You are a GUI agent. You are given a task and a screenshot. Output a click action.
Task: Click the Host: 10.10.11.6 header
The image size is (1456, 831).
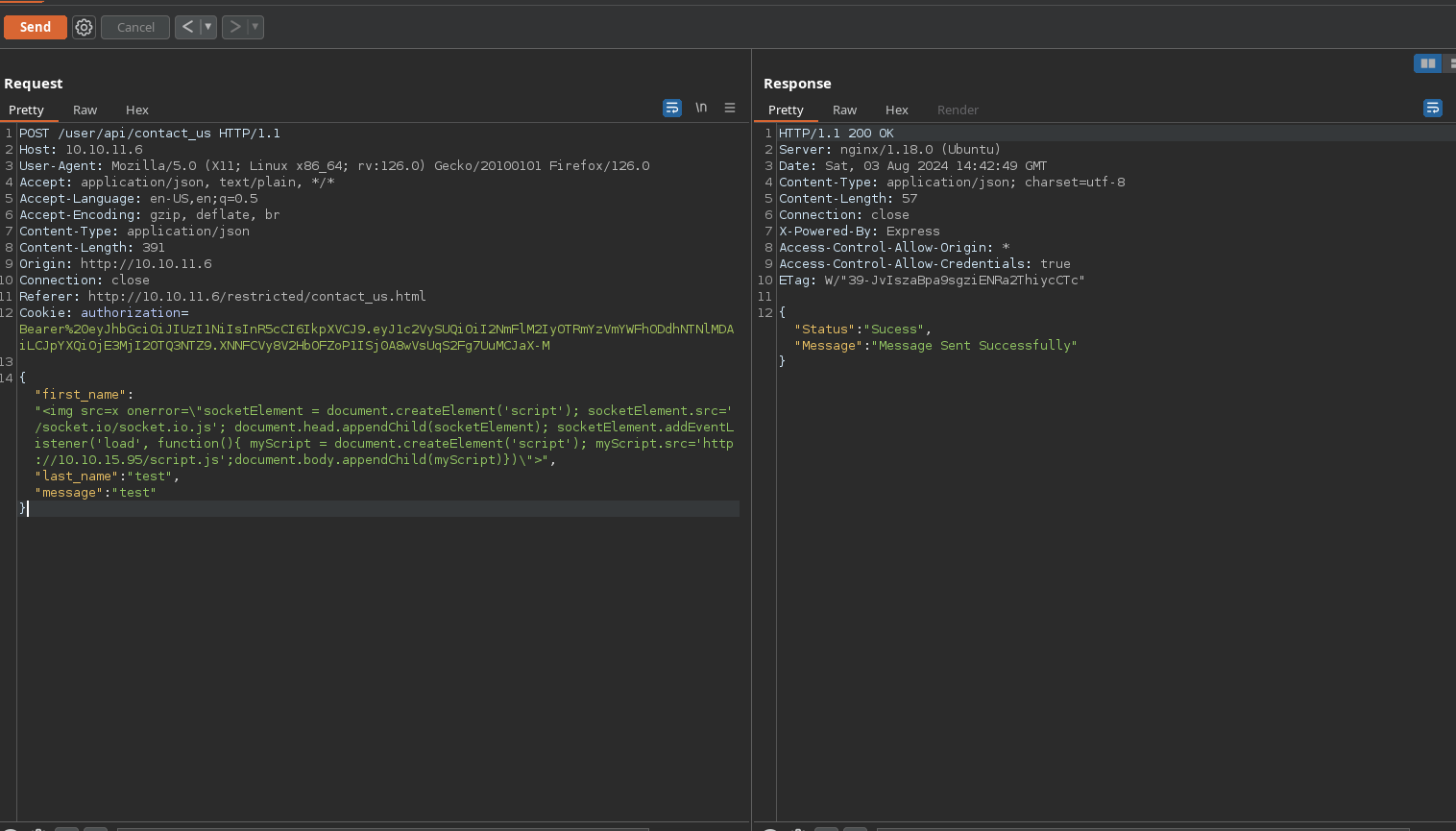81,149
